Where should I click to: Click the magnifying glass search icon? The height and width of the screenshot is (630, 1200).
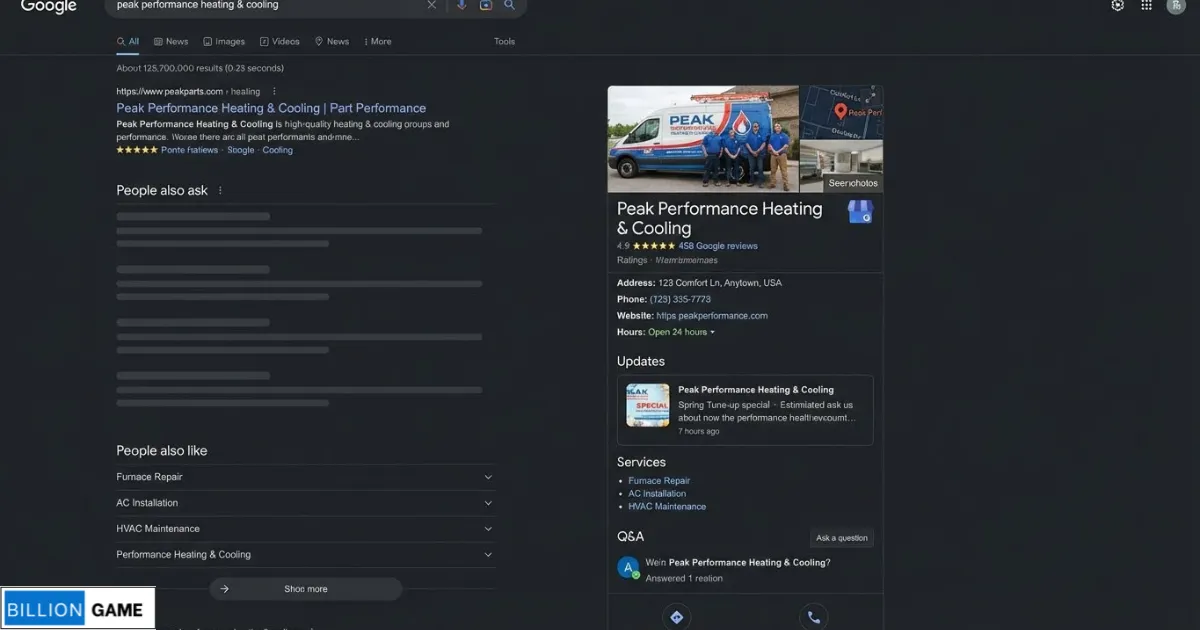(x=510, y=5)
